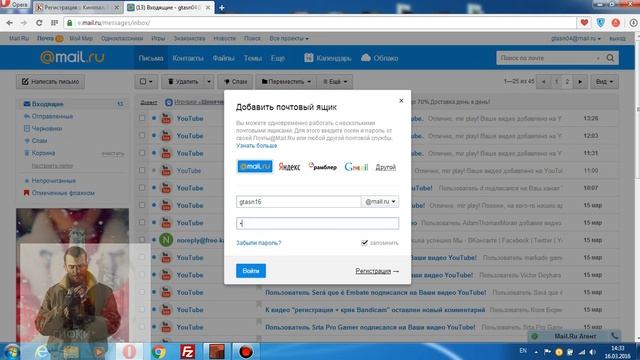Follow the "Узнать больше" link
The width and height of the screenshot is (640, 360).
point(256,146)
